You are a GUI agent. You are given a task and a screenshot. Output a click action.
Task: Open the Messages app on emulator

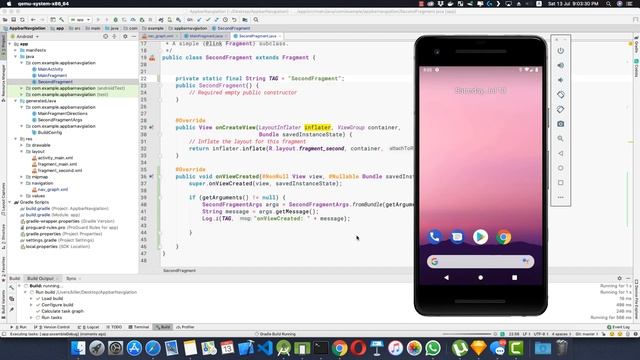(457, 237)
